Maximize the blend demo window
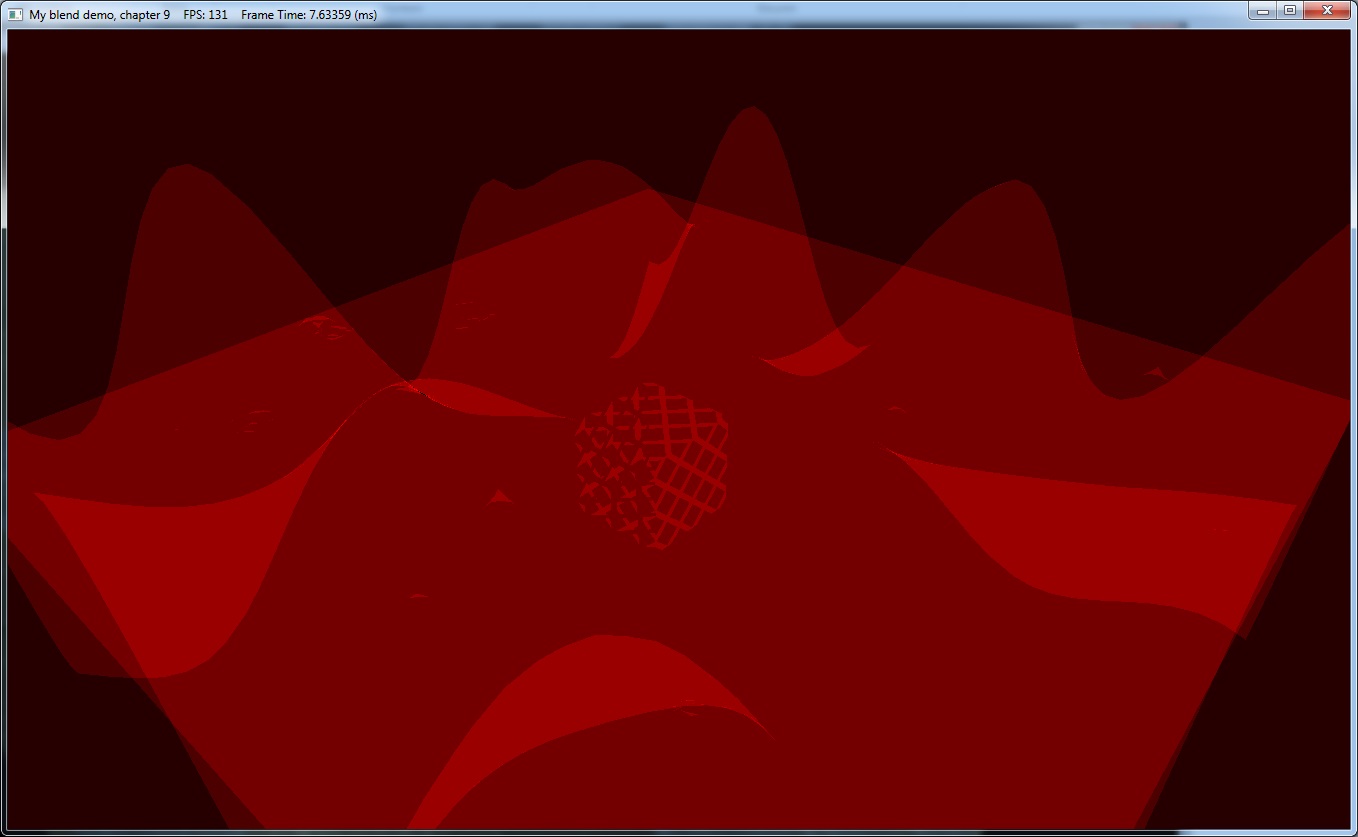 click(1290, 10)
